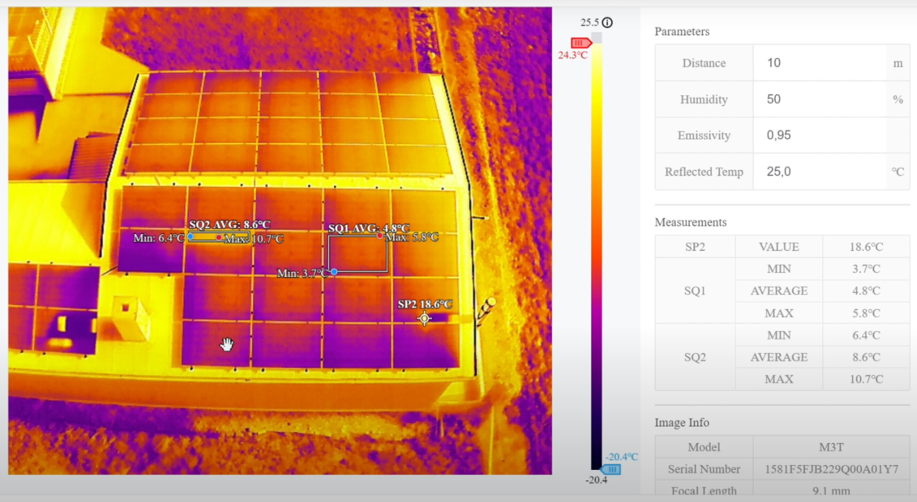Click the SQ1 blue minimum point marker
This screenshot has width=917, height=502.
pyautogui.click(x=334, y=272)
